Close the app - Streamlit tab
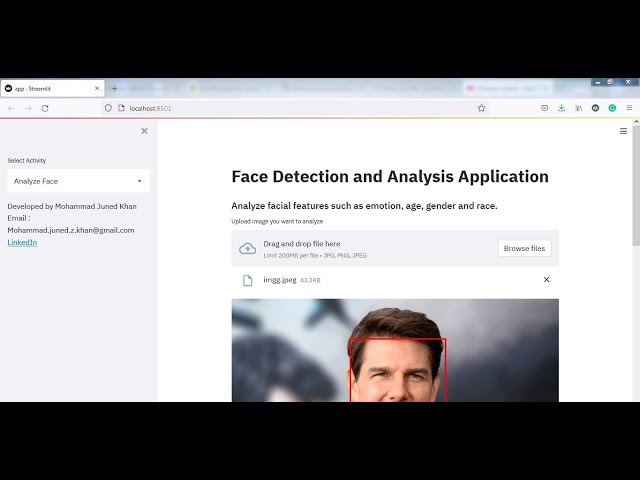The width and height of the screenshot is (640, 480). click(x=97, y=89)
